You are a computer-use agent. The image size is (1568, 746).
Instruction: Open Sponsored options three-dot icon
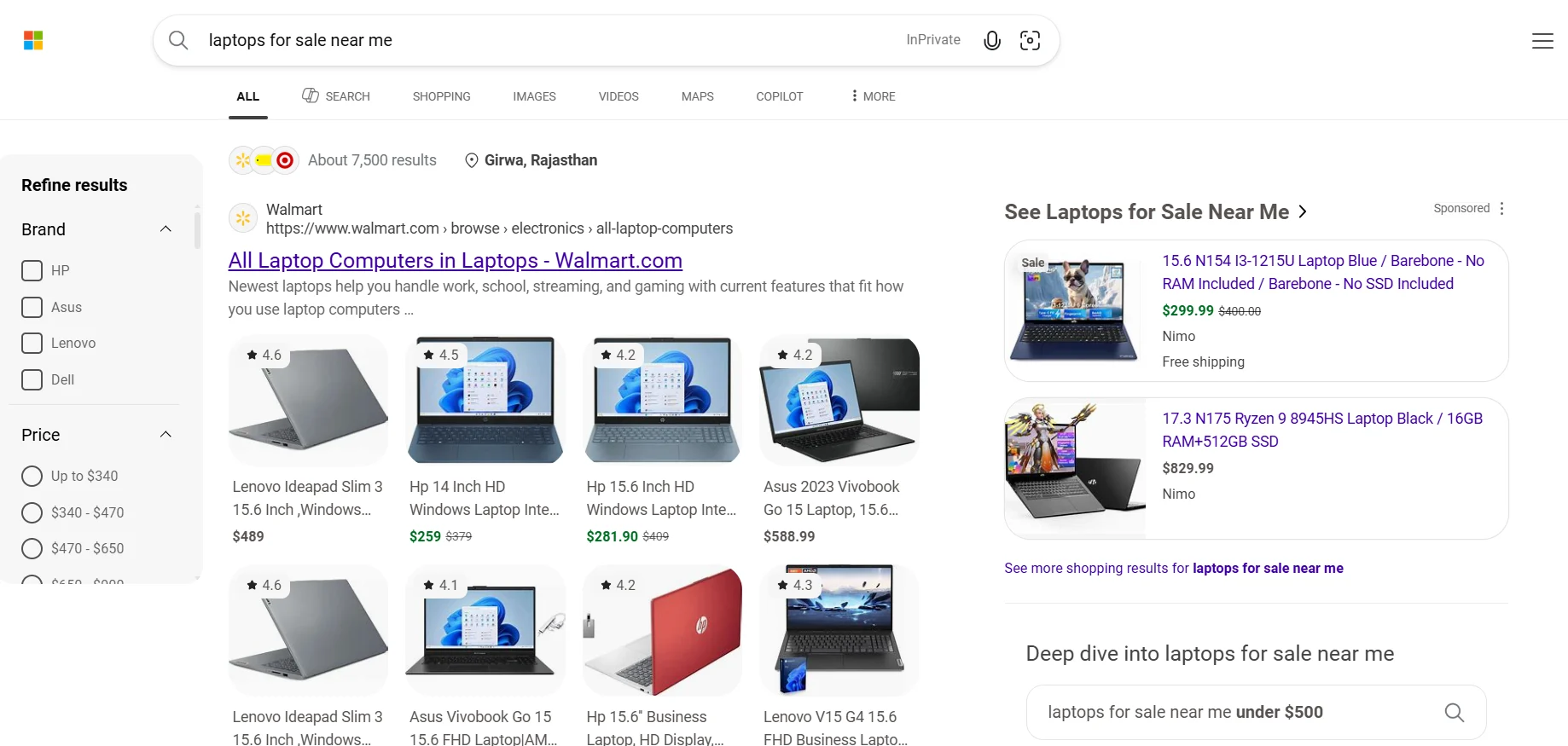(1501, 208)
